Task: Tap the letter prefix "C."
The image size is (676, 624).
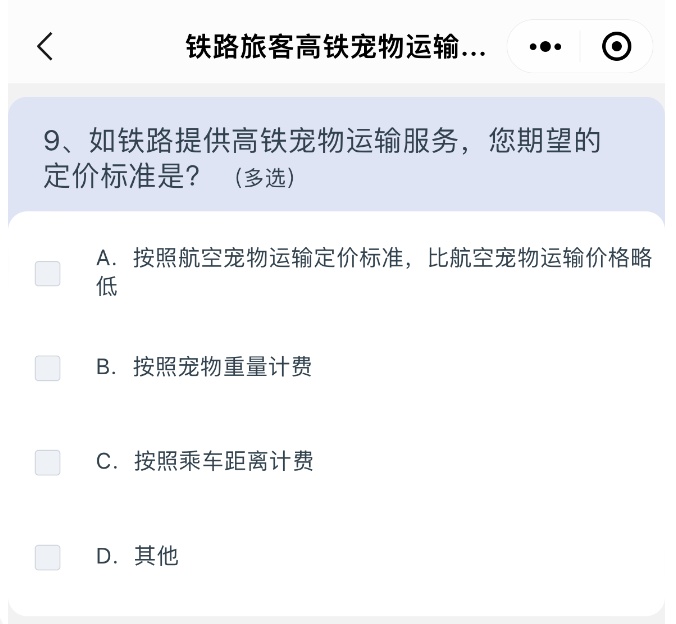Action: pyautogui.click(x=106, y=461)
